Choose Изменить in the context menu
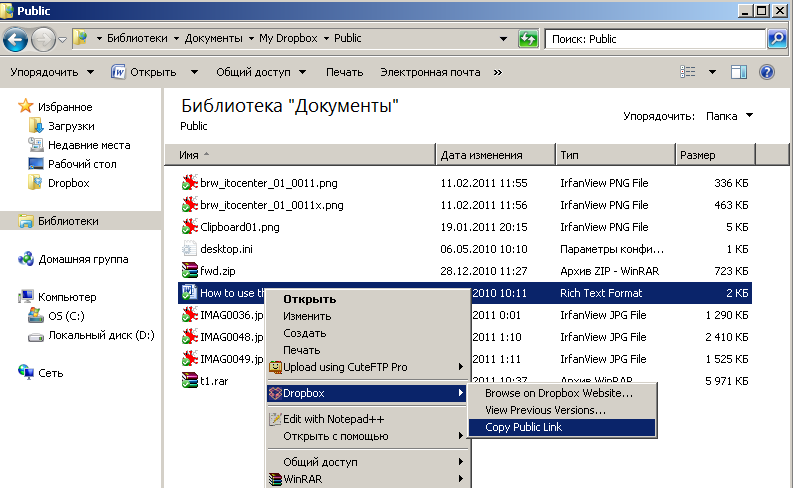 coord(367,317)
